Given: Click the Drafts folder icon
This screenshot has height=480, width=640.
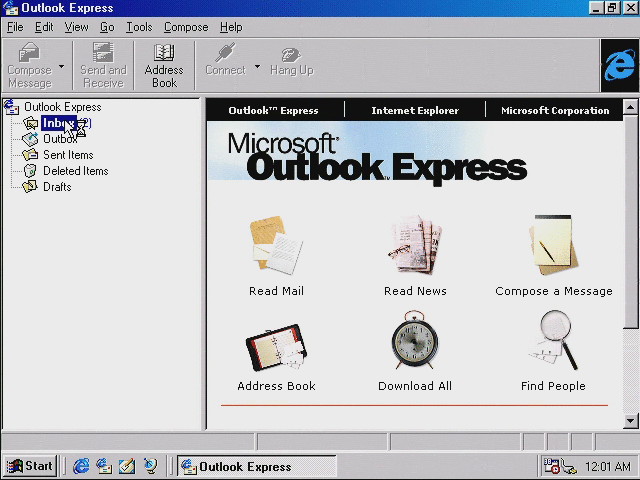Looking at the screenshot, I should [31, 187].
